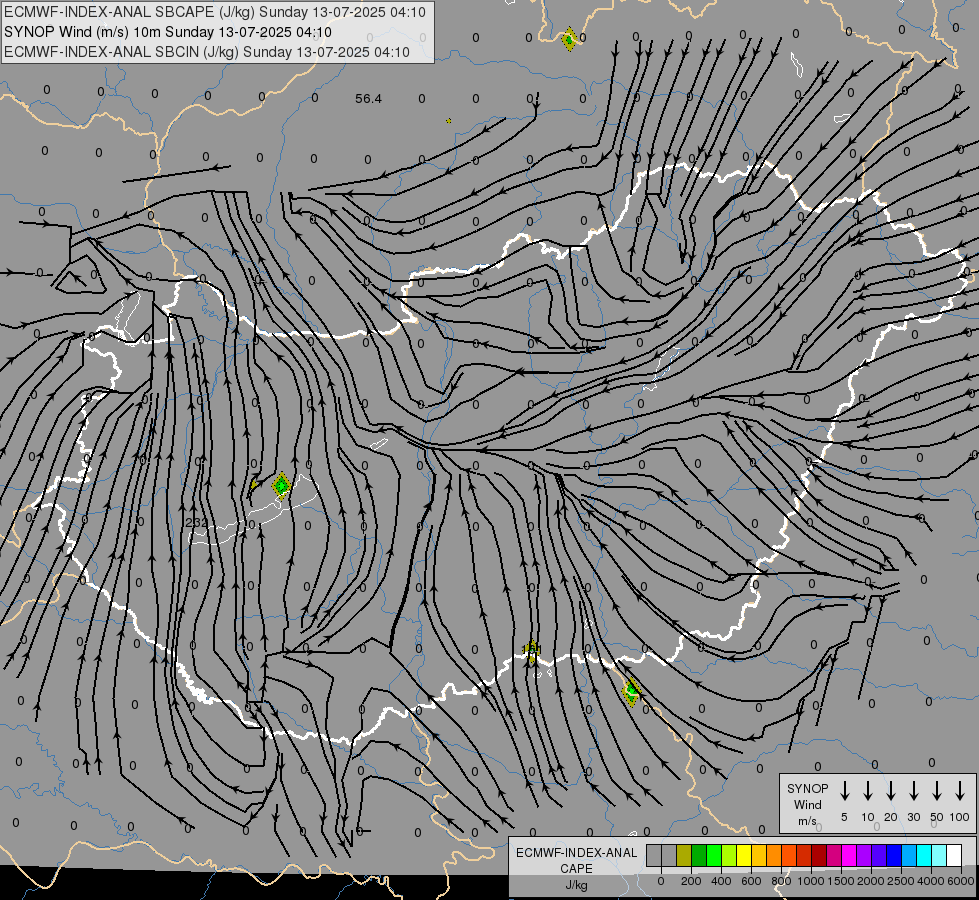Pick the sky blue swatch left of 4000 tick
This screenshot has height=900, width=979.
click(908, 855)
